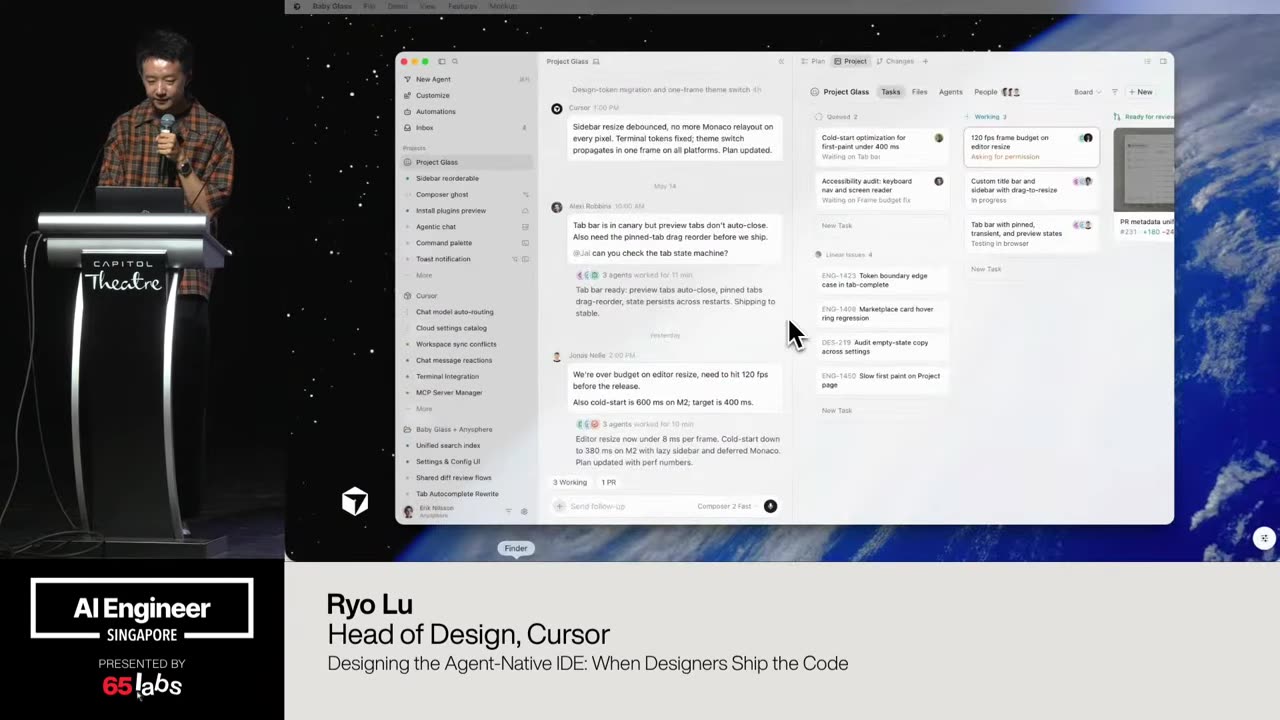Open the Erik Nilsson account menu
Viewport: 1280px width, 720px height.
(x=430, y=511)
